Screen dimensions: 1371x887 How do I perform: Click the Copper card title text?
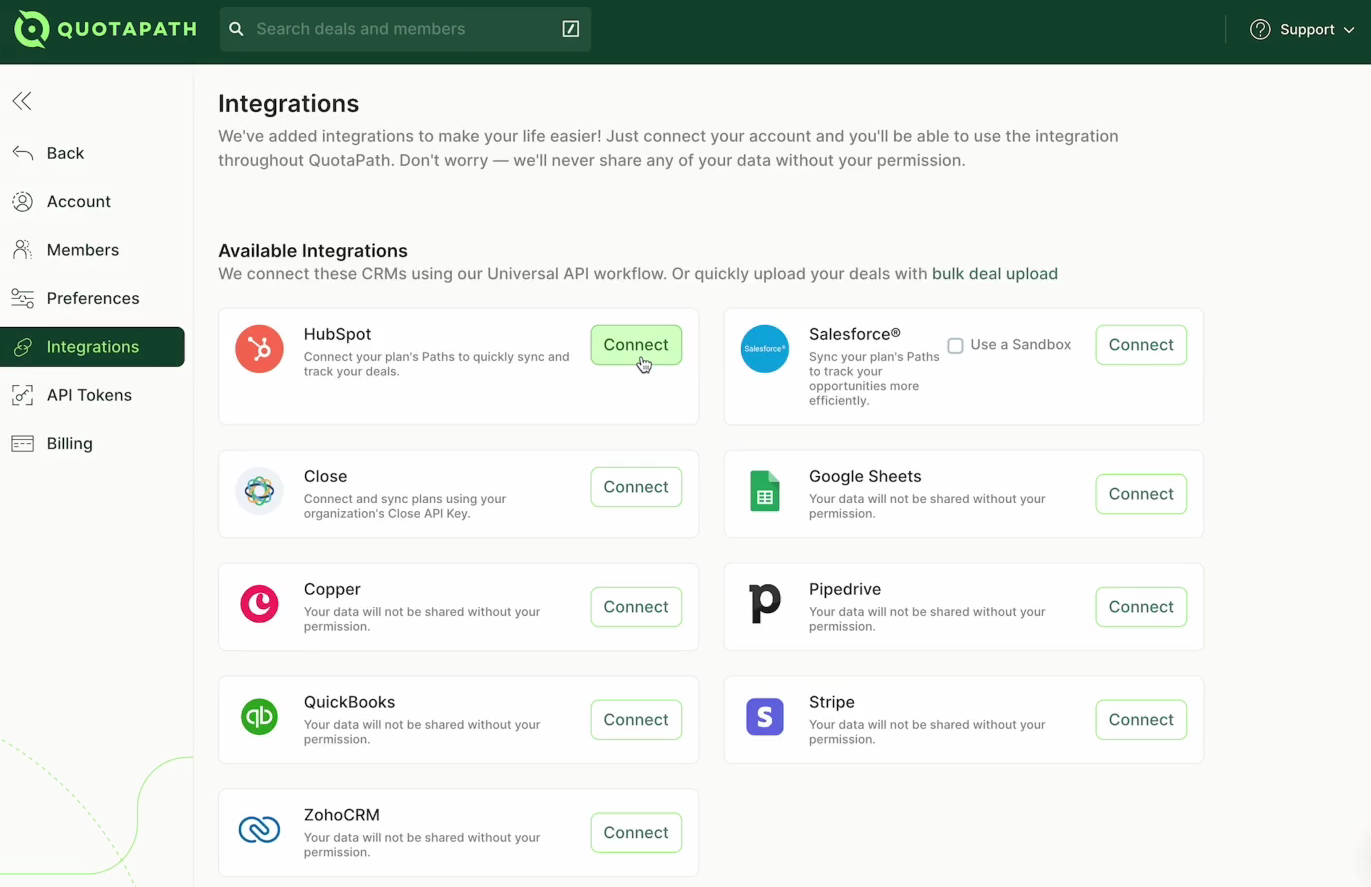pos(332,590)
